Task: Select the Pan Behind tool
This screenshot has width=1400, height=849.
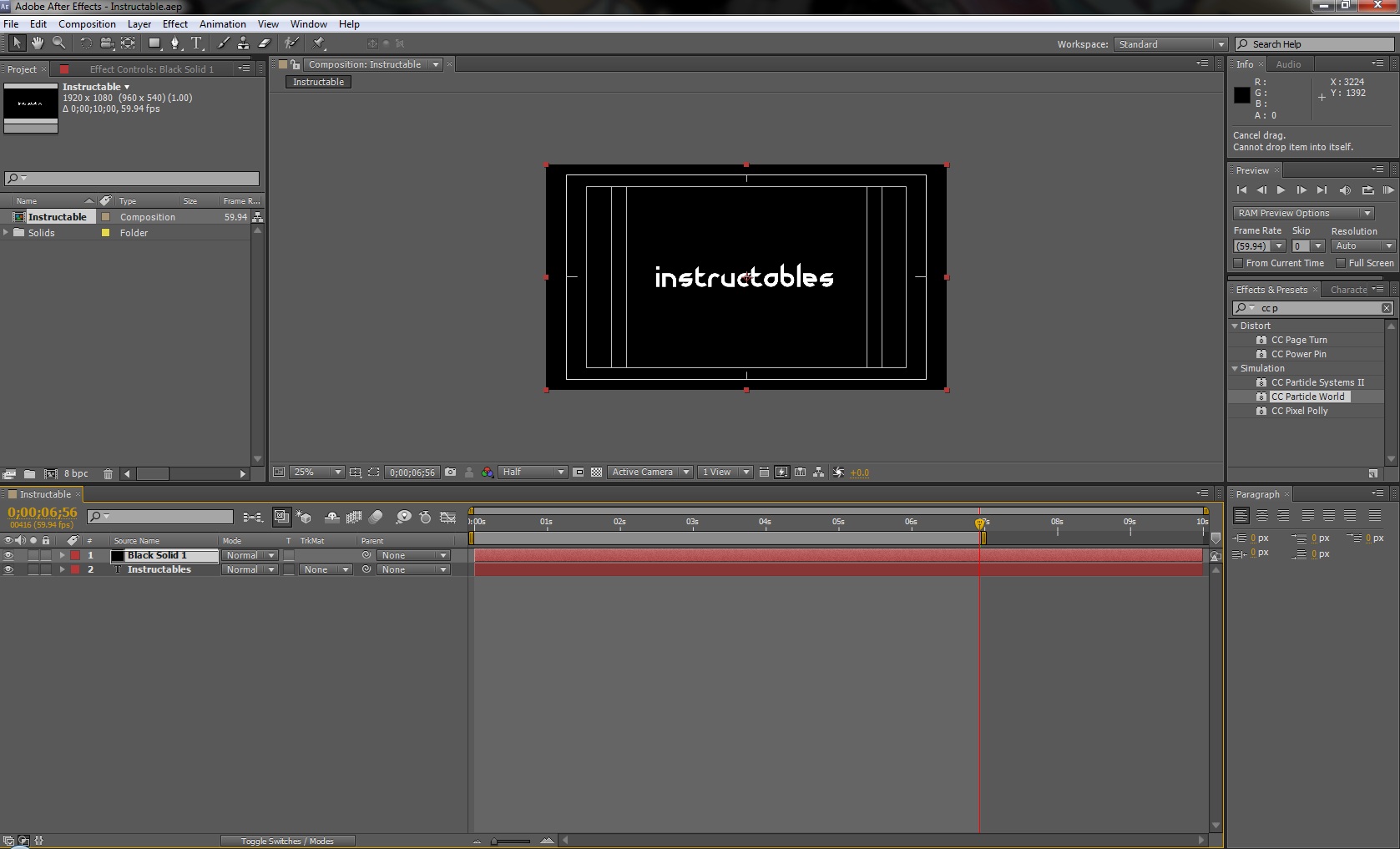Action: pos(128,43)
